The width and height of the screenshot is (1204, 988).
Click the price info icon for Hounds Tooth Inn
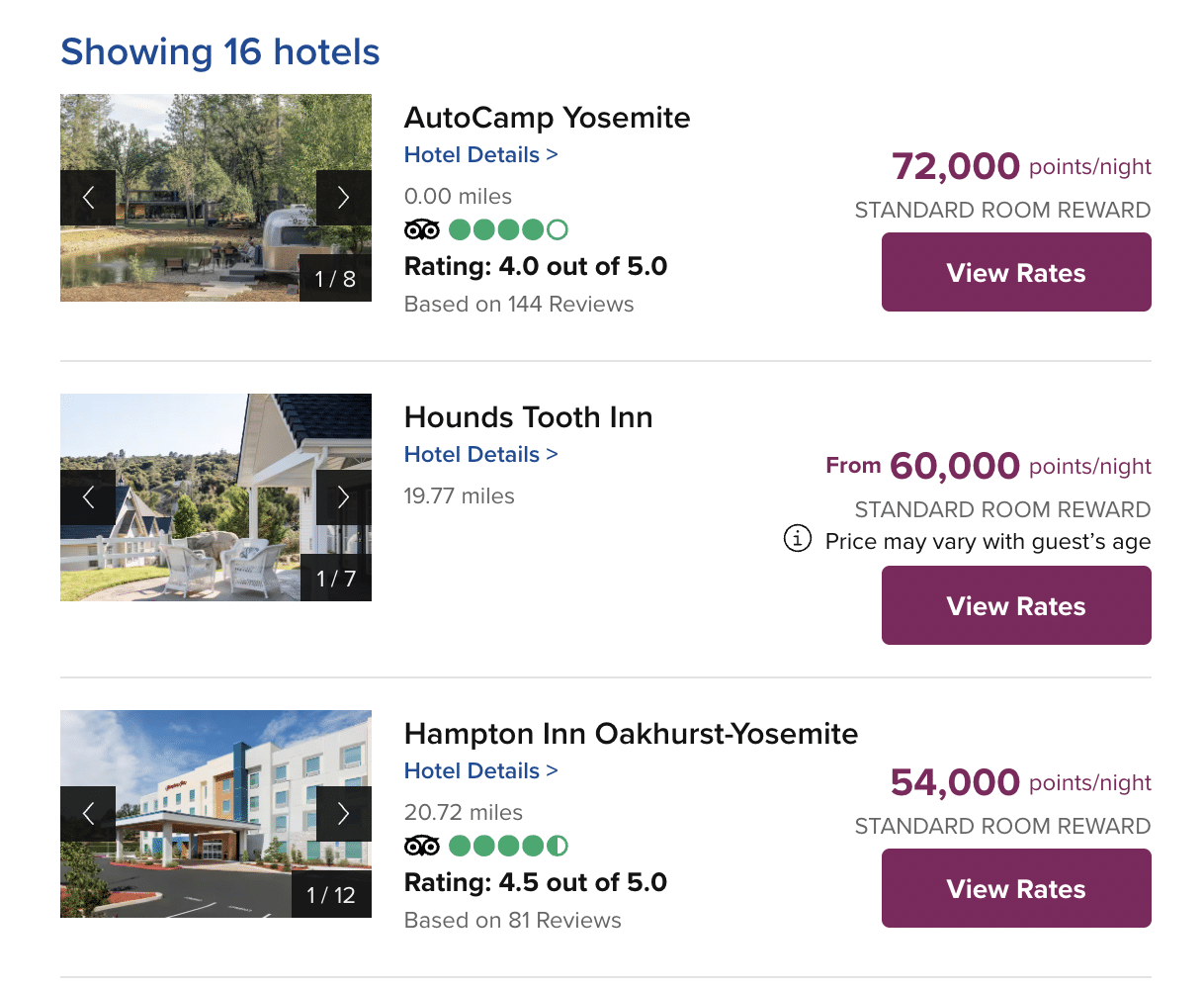798,539
